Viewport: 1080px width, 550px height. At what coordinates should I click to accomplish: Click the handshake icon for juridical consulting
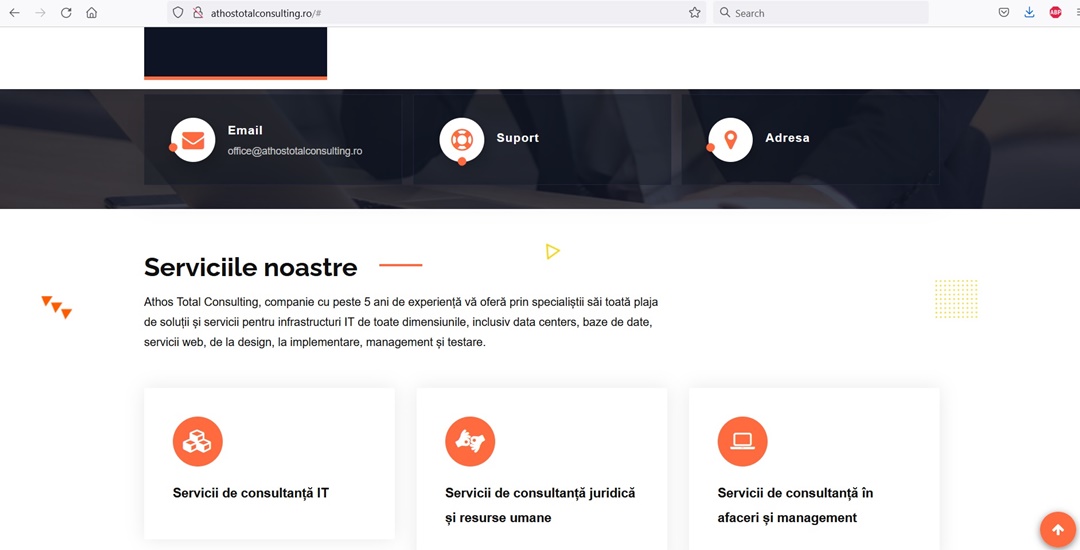pyautogui.click(x=470, y=441)
